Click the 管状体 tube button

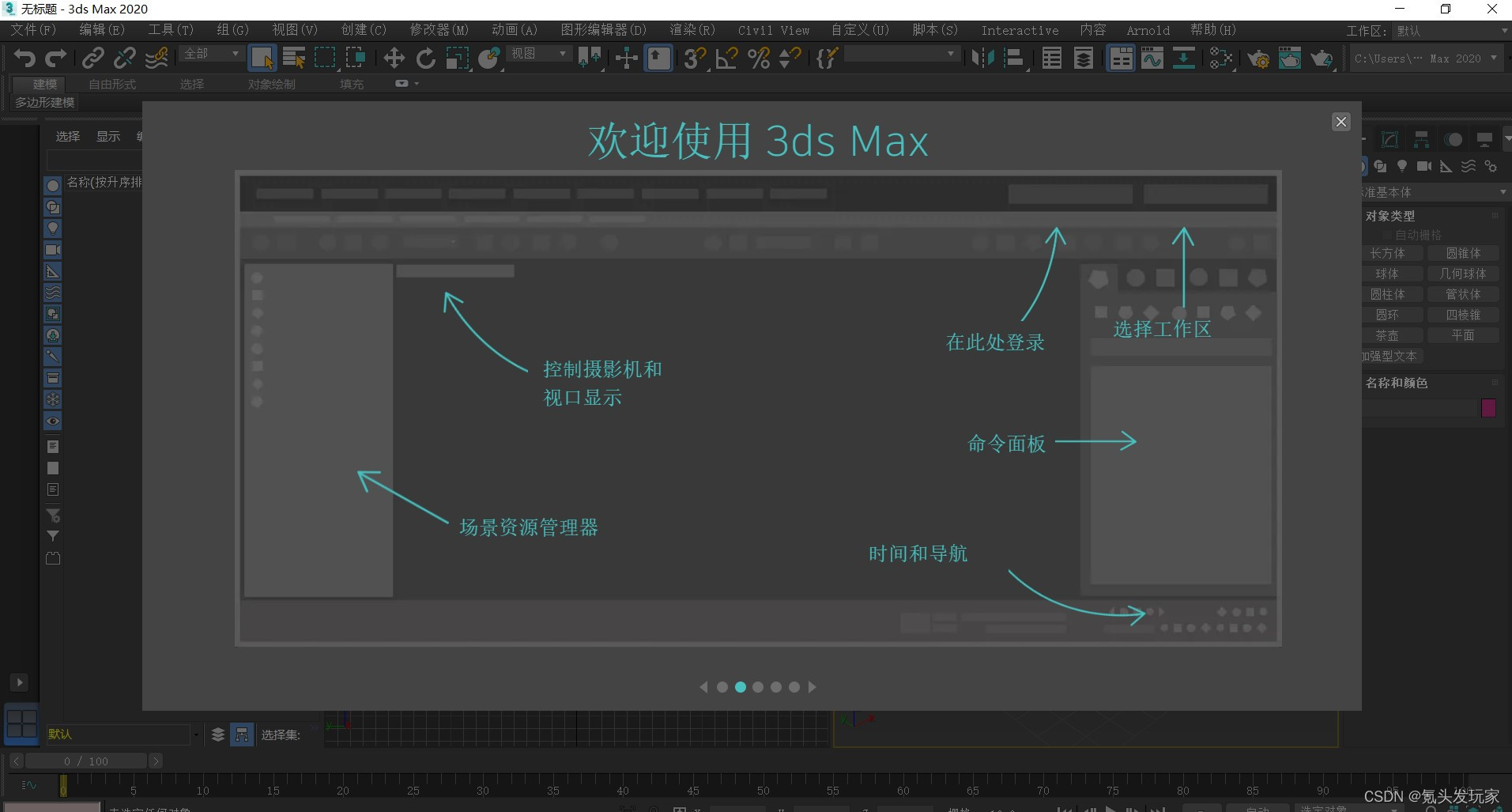click(x=1463, y=294)
